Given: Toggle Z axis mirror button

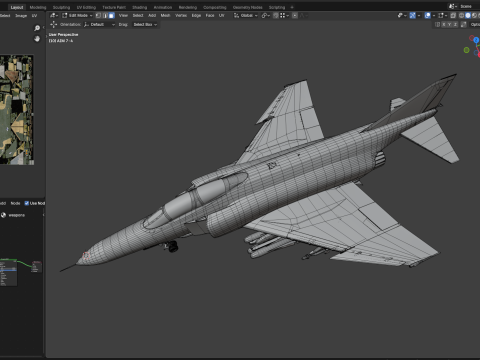Looking at the screenshot, I should [x=455, y=24].
